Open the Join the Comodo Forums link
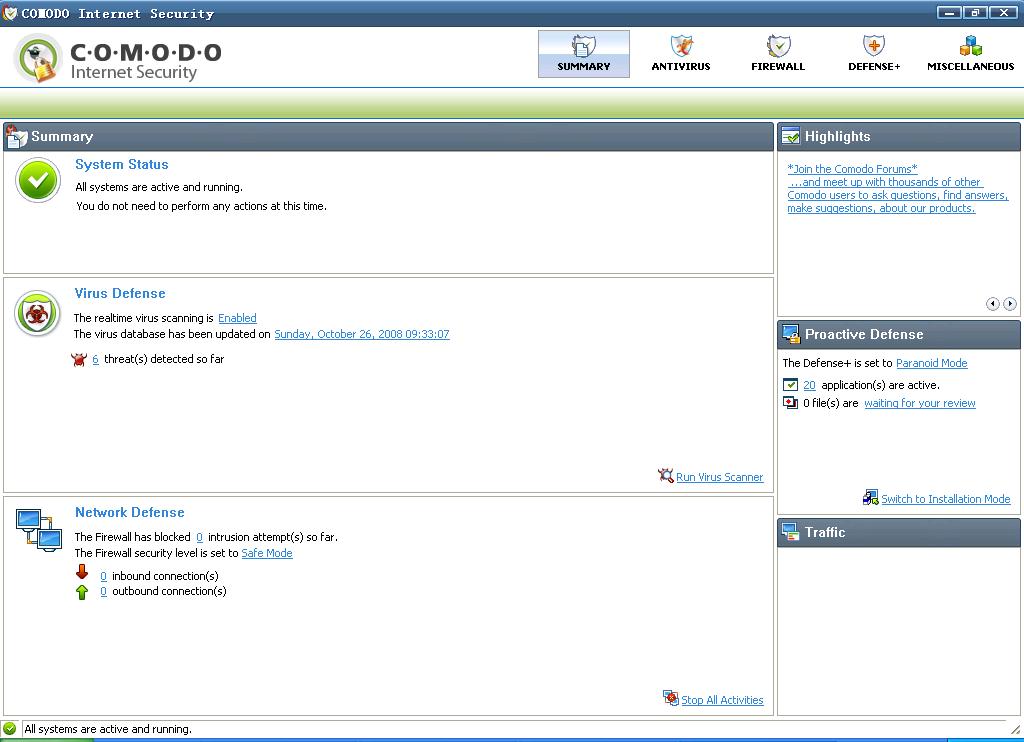1024x742 pixels. (852, 169)
